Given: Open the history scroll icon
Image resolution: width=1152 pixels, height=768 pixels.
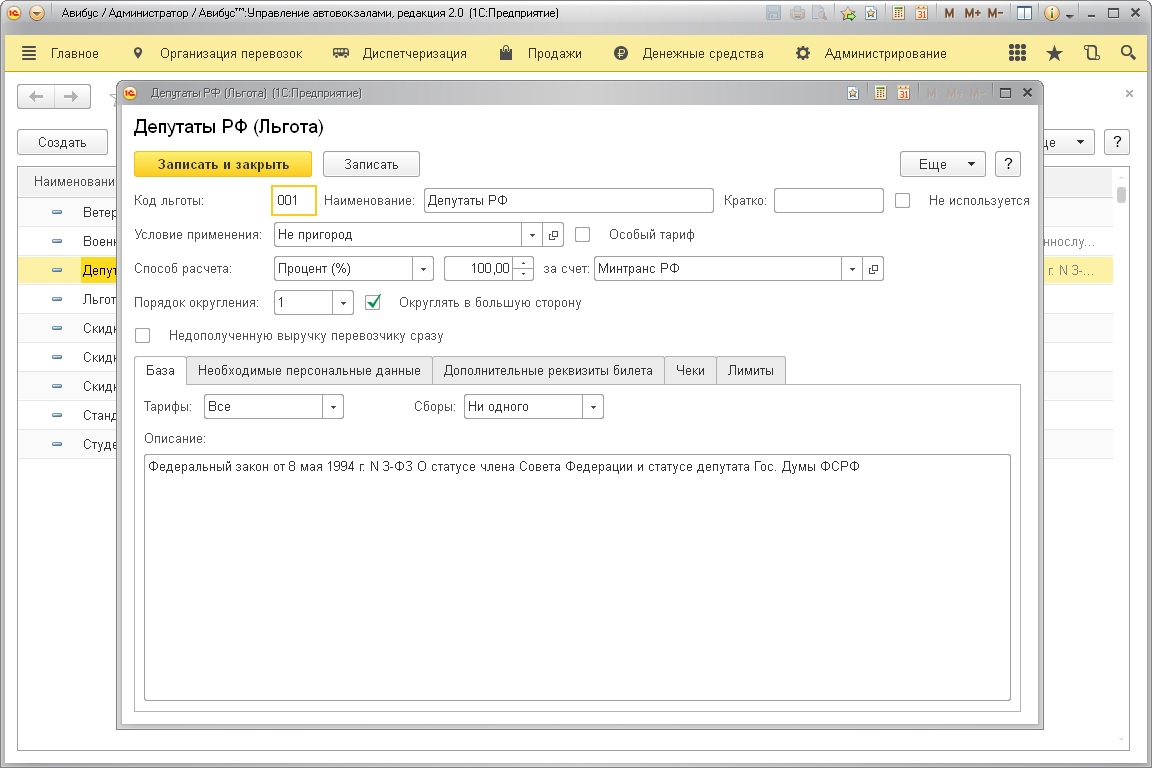Looking at the screenshot, I should pyautogui.click(x=1091, y=53).
